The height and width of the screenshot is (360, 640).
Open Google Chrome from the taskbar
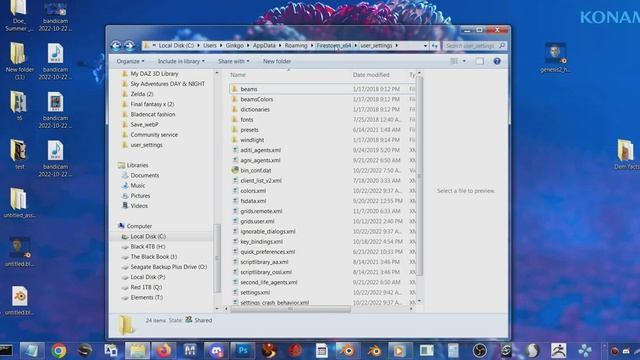coord(59,351)
